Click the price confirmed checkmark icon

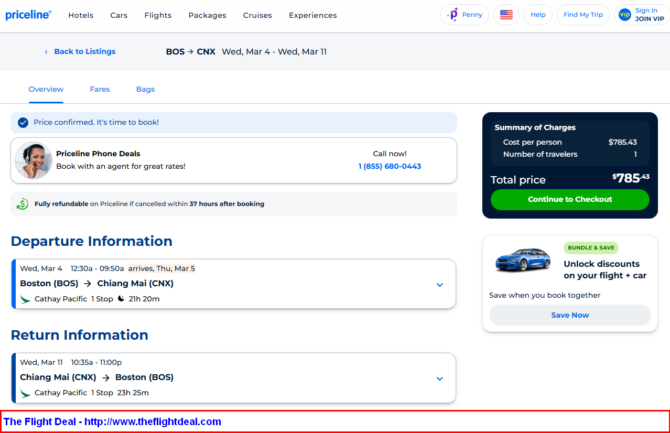pyautogui.click(x=23, y=122)
